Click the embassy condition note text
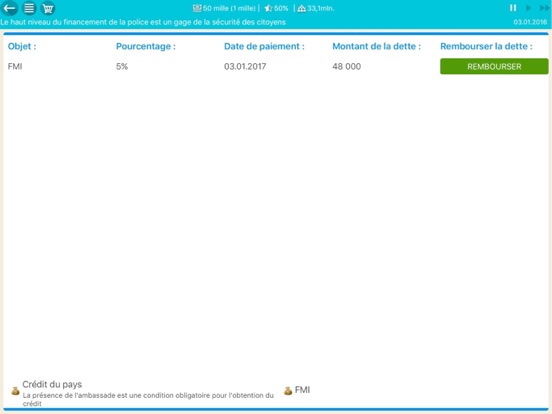552x414 pixels. [148, 399]
